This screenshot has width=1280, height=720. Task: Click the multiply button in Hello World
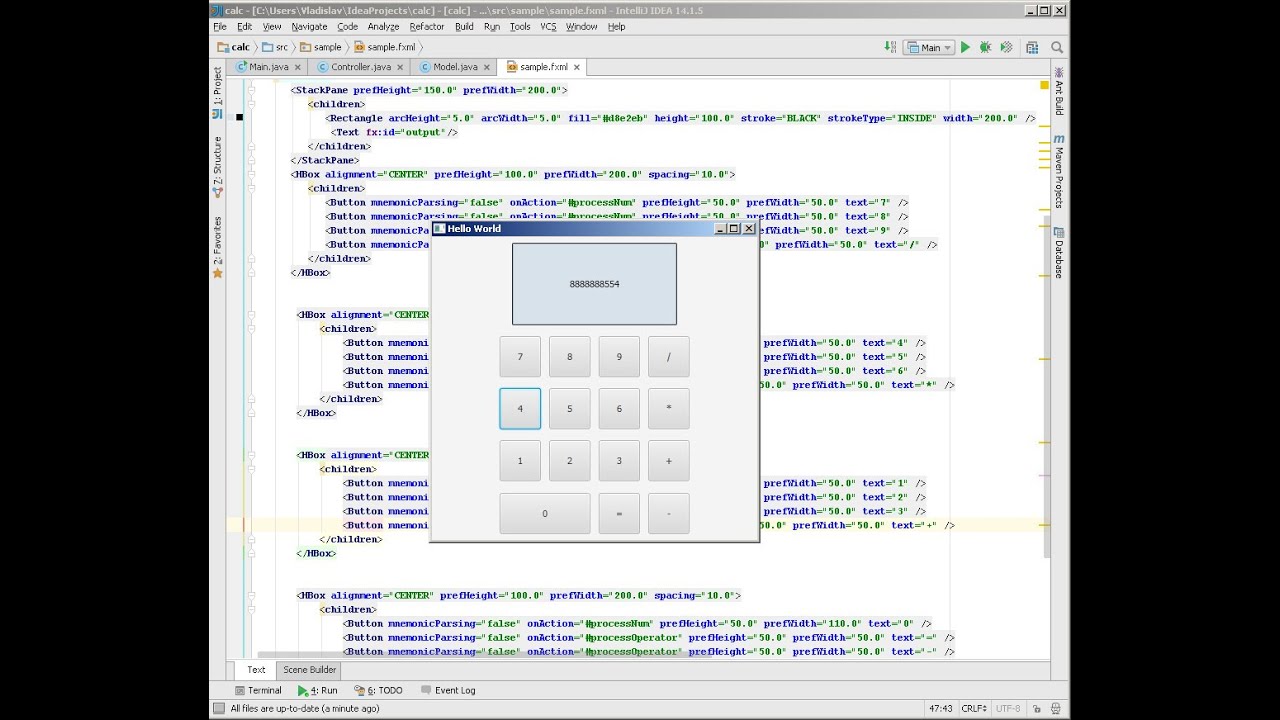(x=669, y=409)
